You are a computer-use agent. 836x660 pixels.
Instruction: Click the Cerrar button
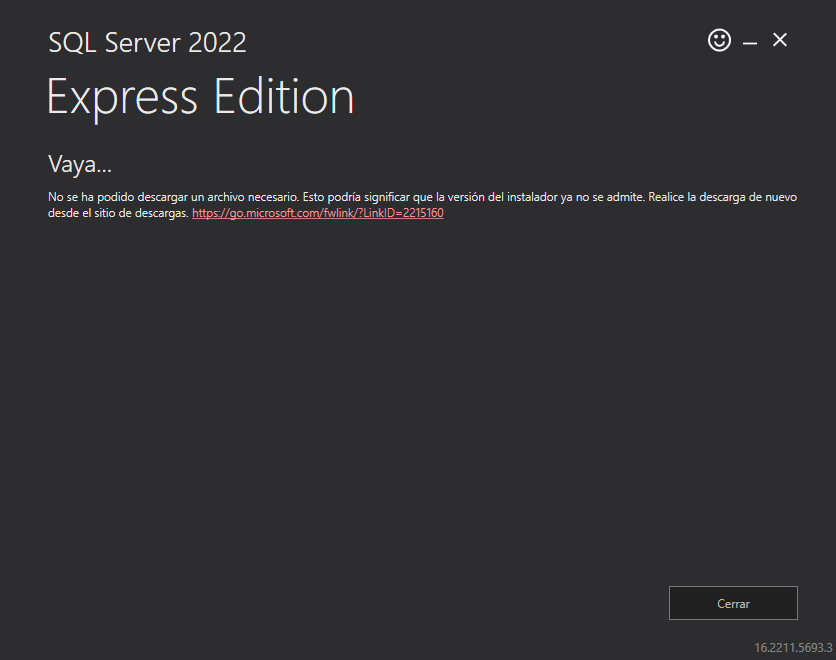click(733, 603)
